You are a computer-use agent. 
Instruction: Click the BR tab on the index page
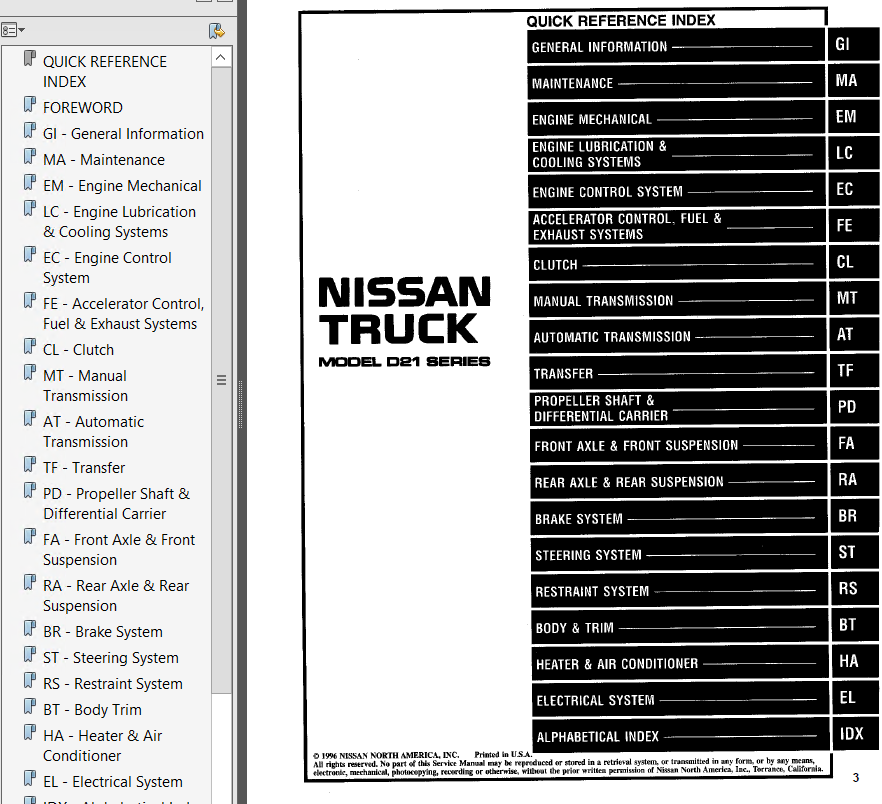855,516
